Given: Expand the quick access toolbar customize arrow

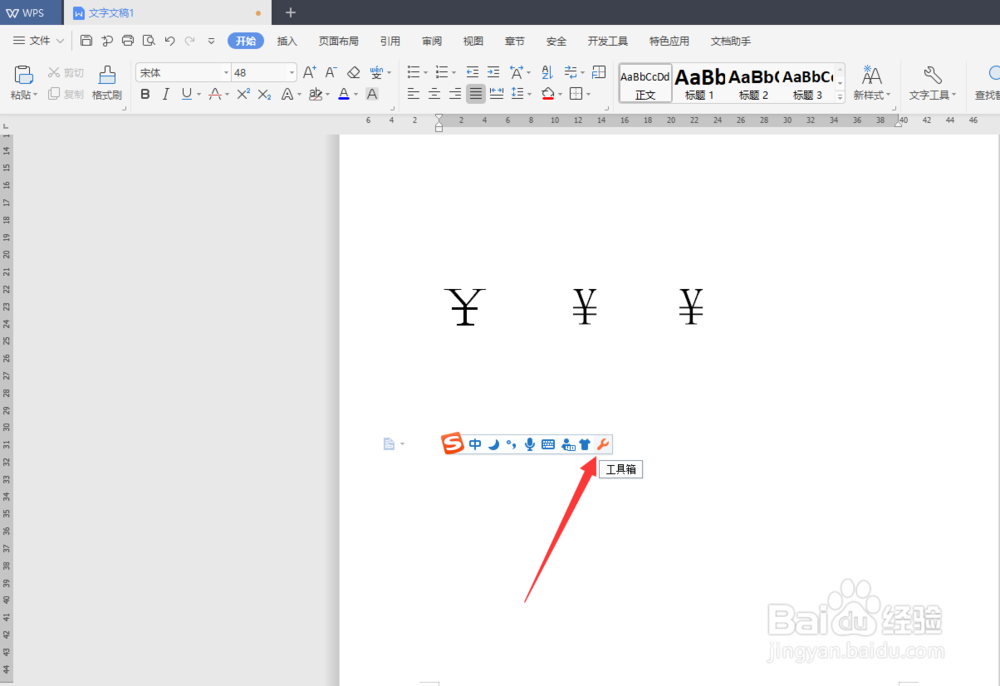Looking at the screenshot, I should (211, 41).
